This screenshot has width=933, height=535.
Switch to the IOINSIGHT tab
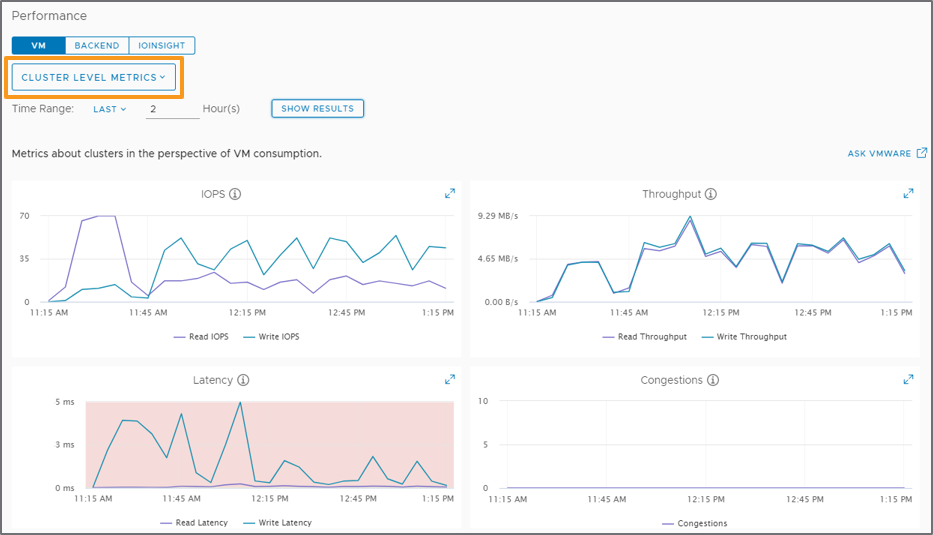click(162, 45)
